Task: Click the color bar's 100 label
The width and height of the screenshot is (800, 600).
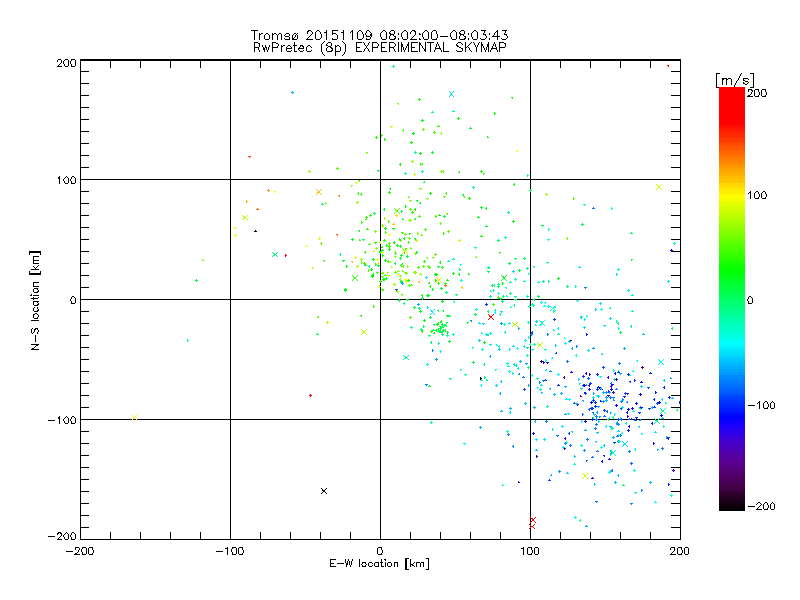Action: point(757,195)
